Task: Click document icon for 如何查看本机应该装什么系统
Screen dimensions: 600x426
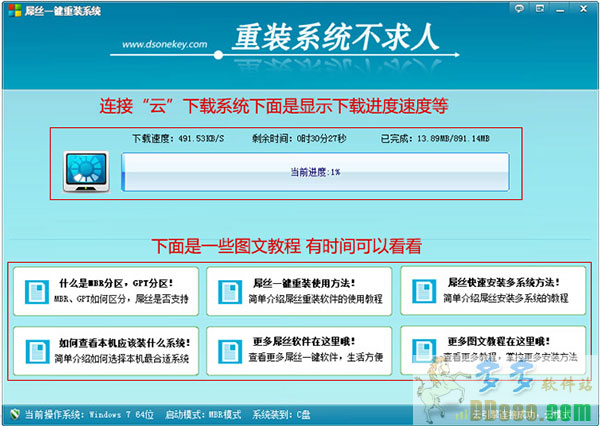Action: pos(34,349)
